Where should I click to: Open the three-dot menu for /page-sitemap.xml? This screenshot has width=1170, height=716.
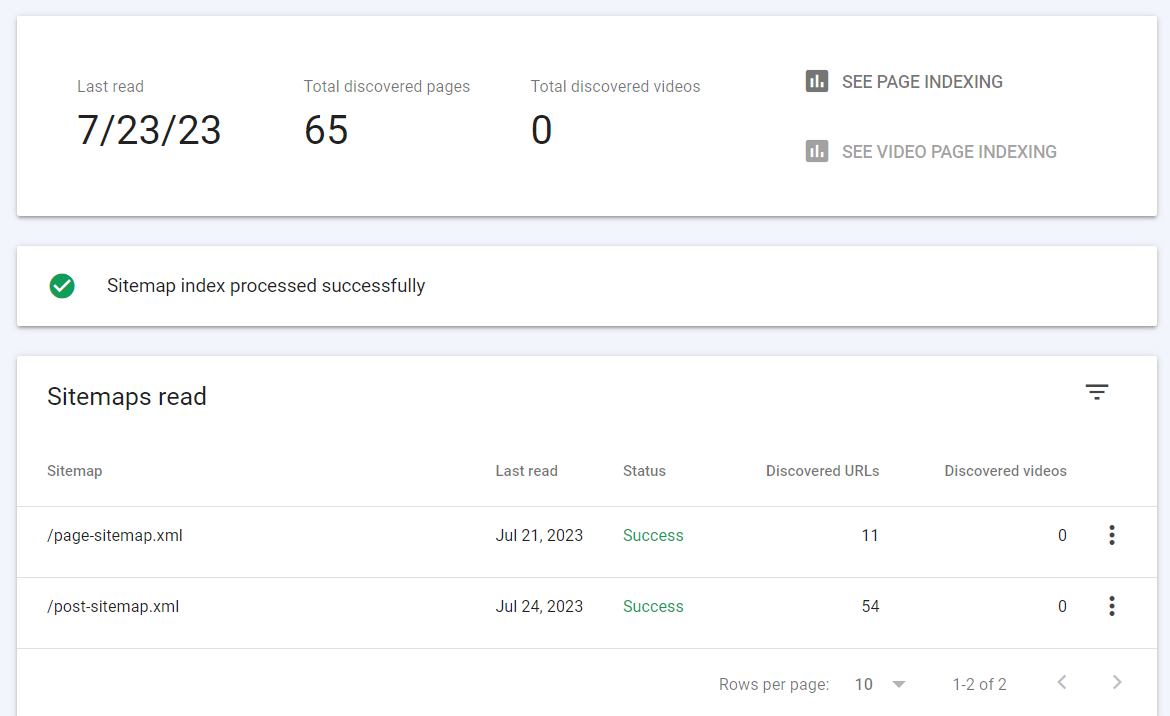pos(1111,536)
